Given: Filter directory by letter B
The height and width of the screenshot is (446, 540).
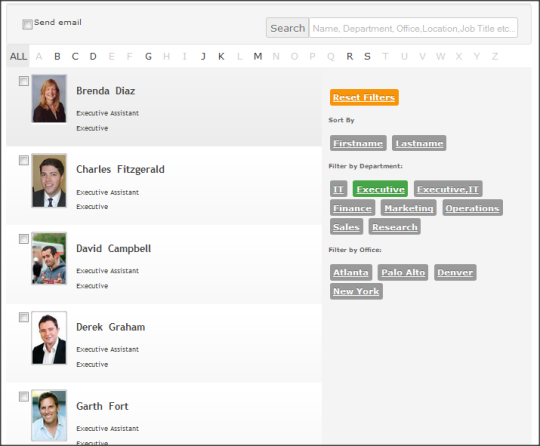Looking at the screenshot, I should [57, 56].
